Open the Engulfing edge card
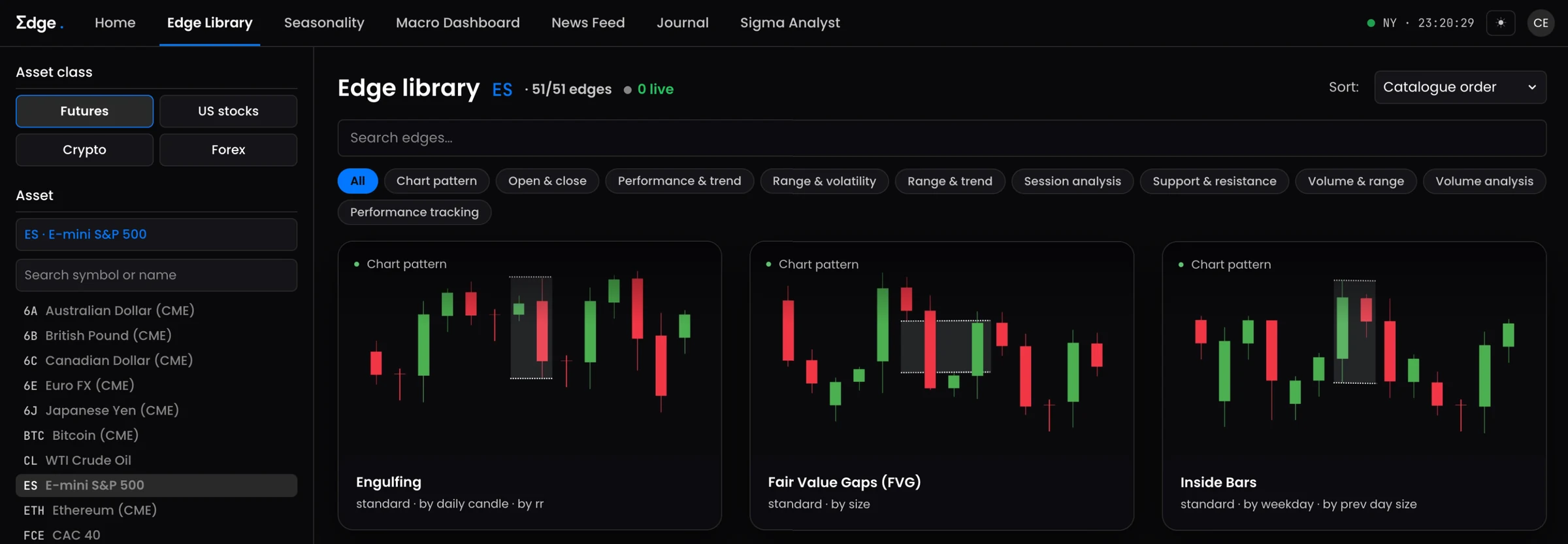 click(530, 386)
